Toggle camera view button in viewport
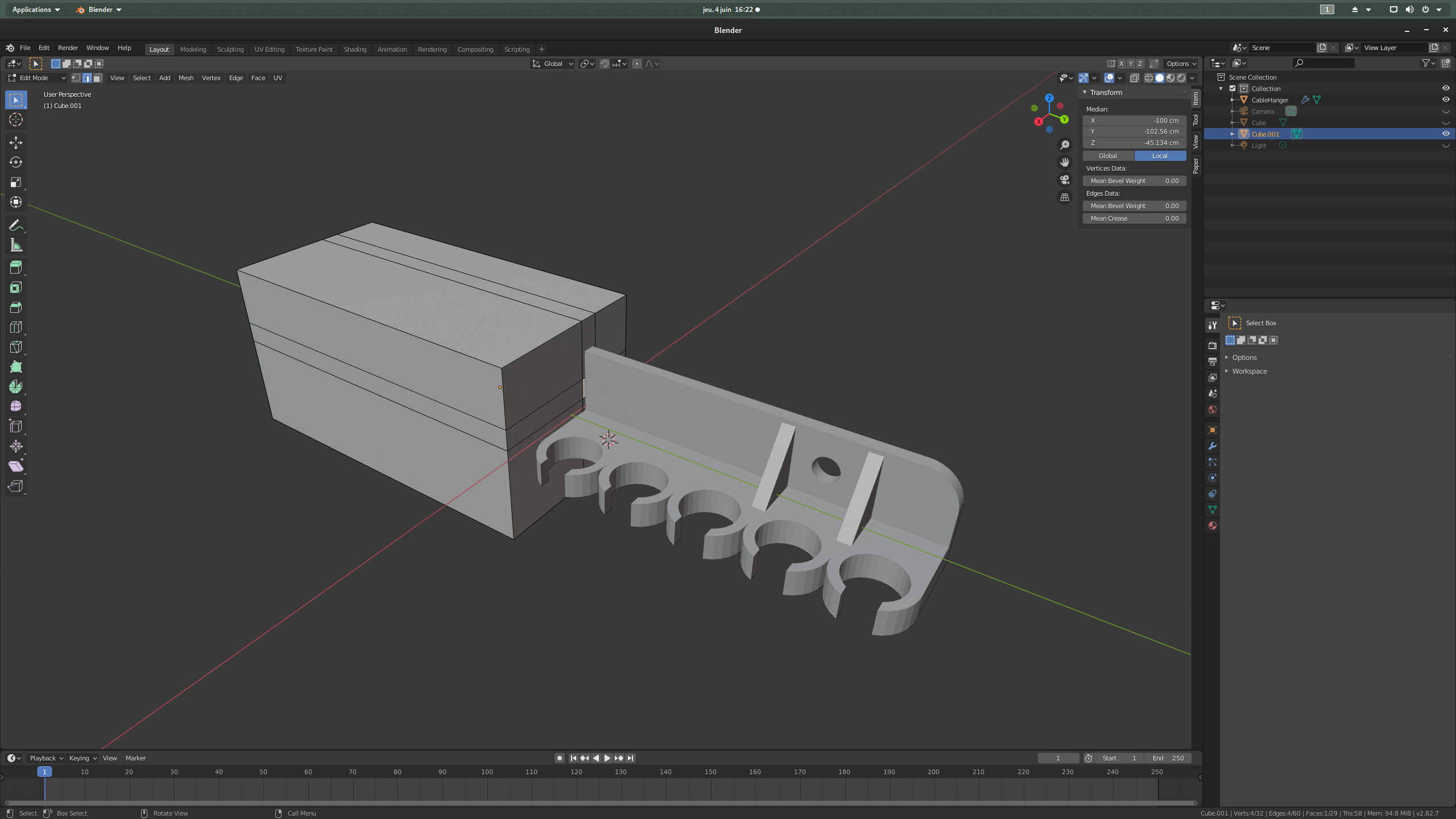1456x819 pixels. (1065, 180)
